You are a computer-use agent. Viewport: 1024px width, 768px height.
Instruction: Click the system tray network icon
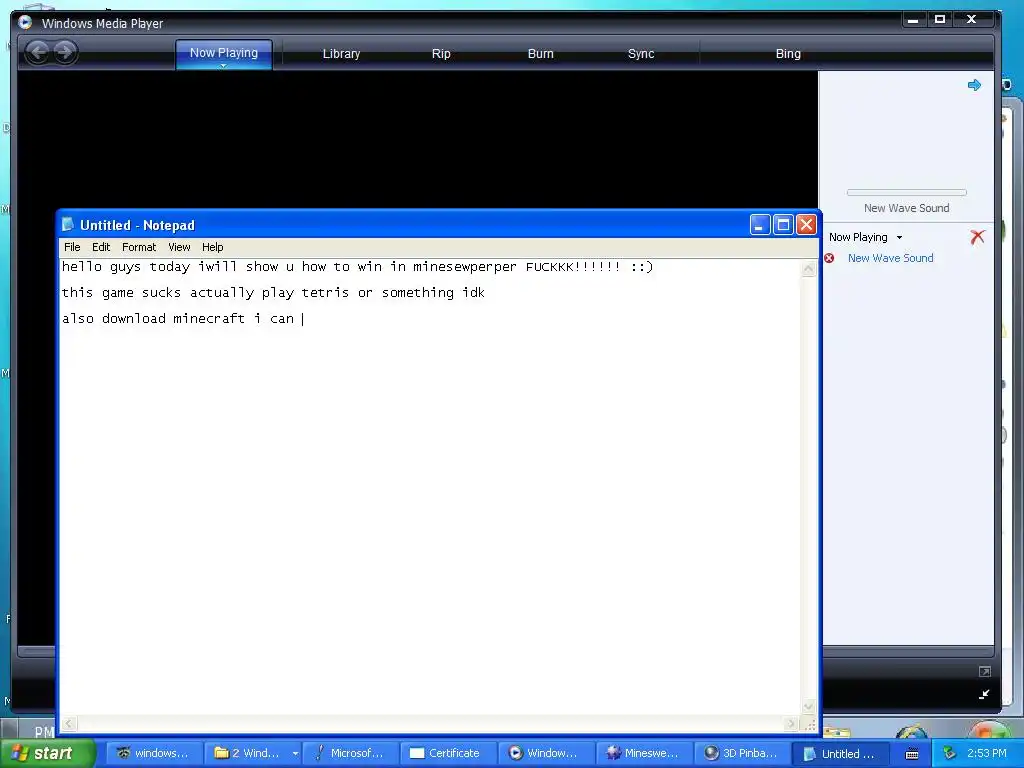point(950,753)
